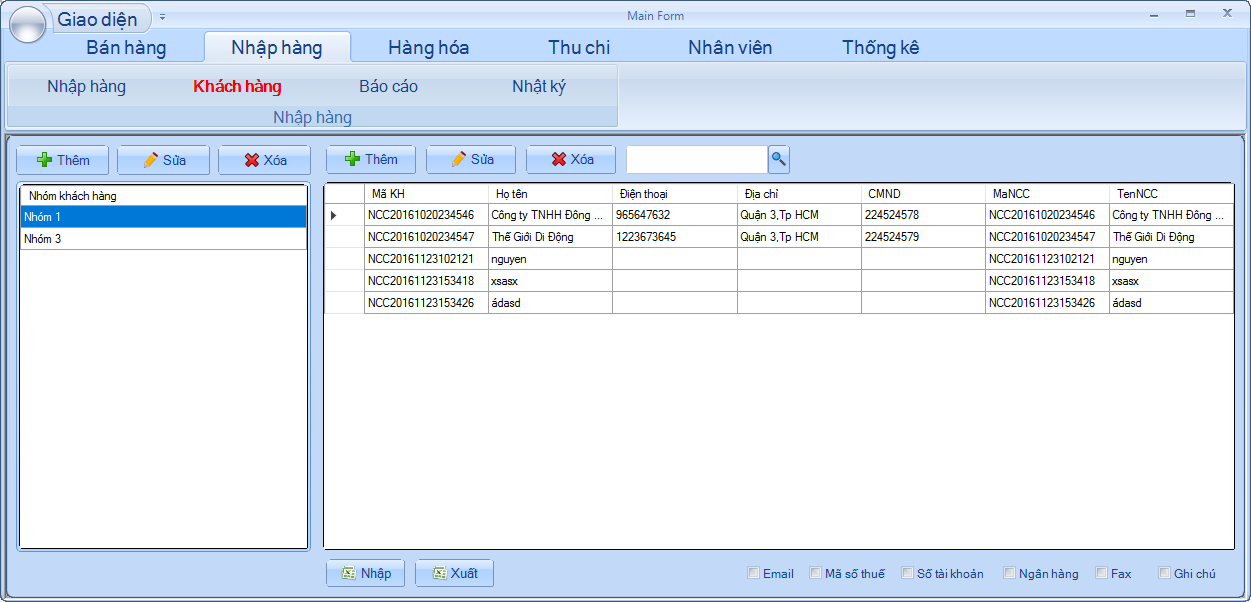This screenshot has height=602, width=1251.
Task: Delete customer with Xóa beside the search box
Action: coord(571,159)
